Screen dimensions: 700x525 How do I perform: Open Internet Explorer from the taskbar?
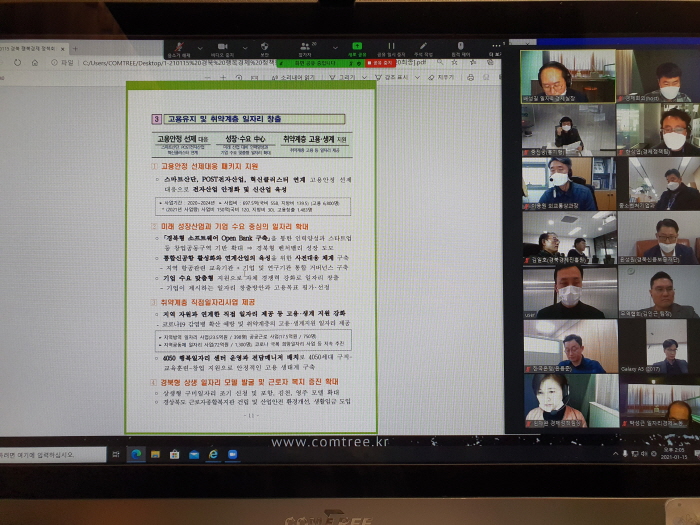(213, 454)
